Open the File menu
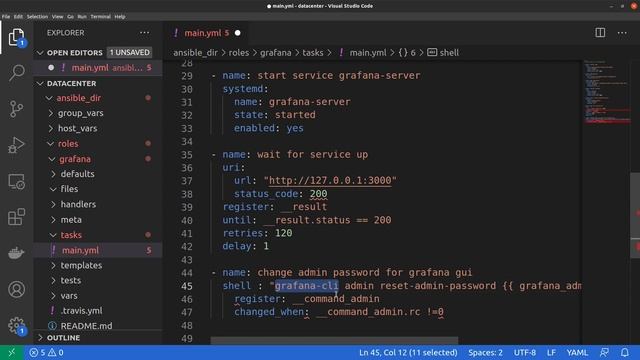 [6, 17]
